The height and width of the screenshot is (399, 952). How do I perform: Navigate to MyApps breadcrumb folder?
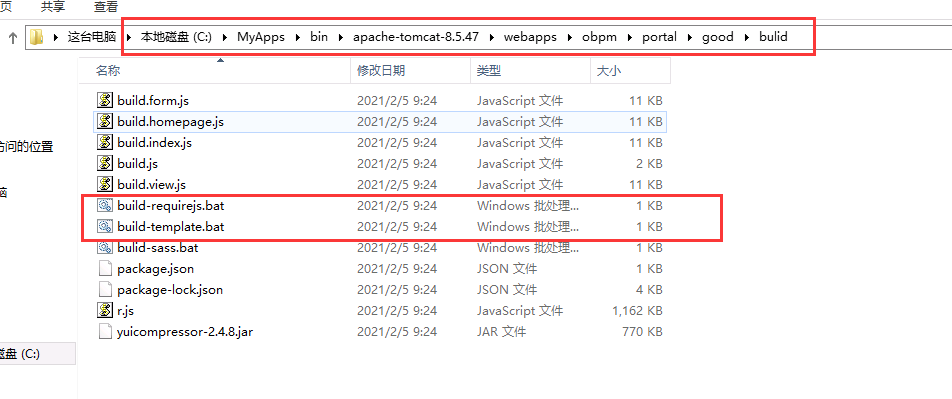[x=261, y=37]
